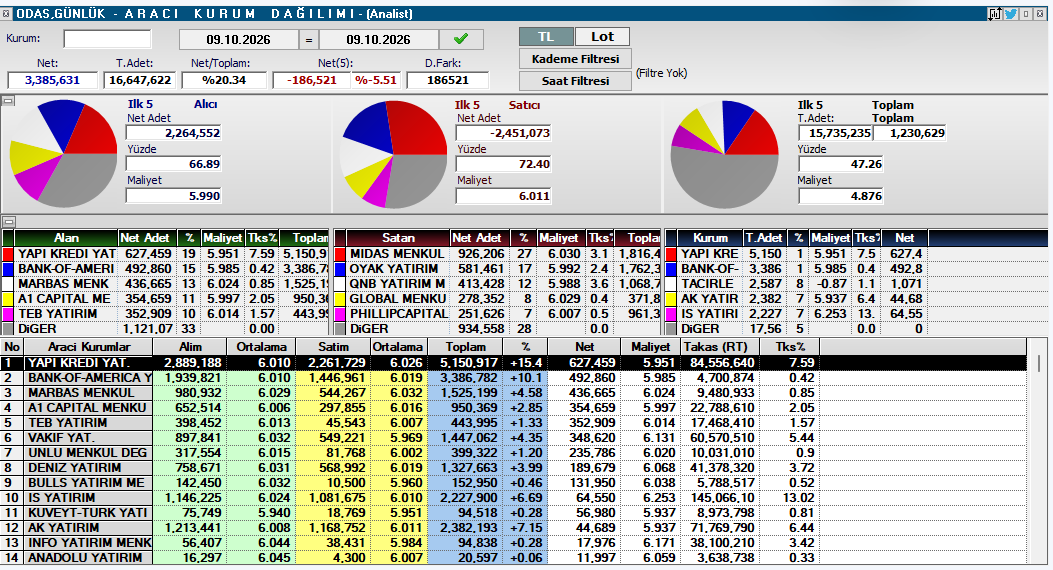The width and height of the screenshot is (1053, 570).
Task: Click QNB YATIRIM M in Satan table
Action: click(397, 283)
